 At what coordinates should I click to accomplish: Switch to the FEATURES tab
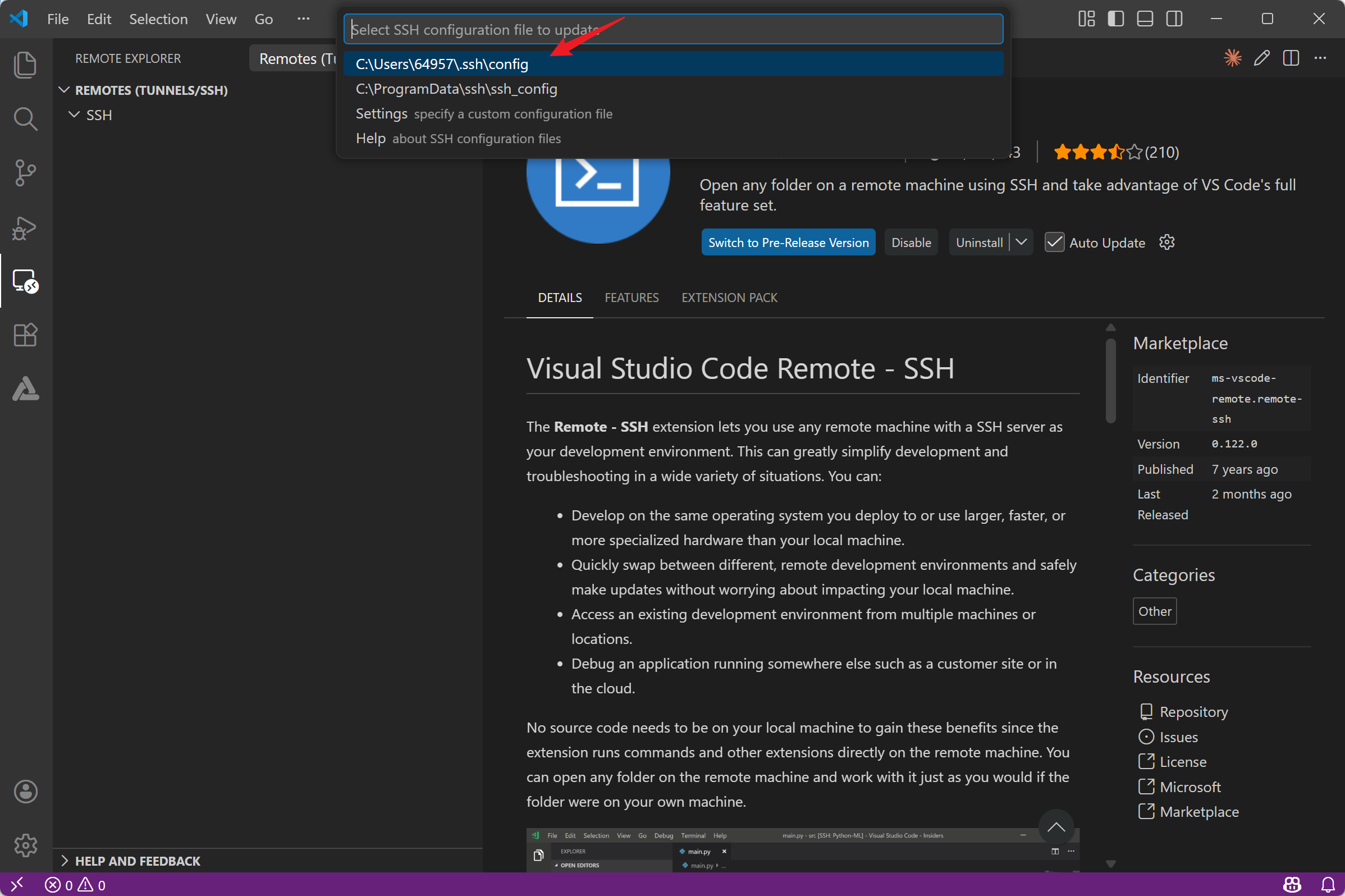click(632, 298)
